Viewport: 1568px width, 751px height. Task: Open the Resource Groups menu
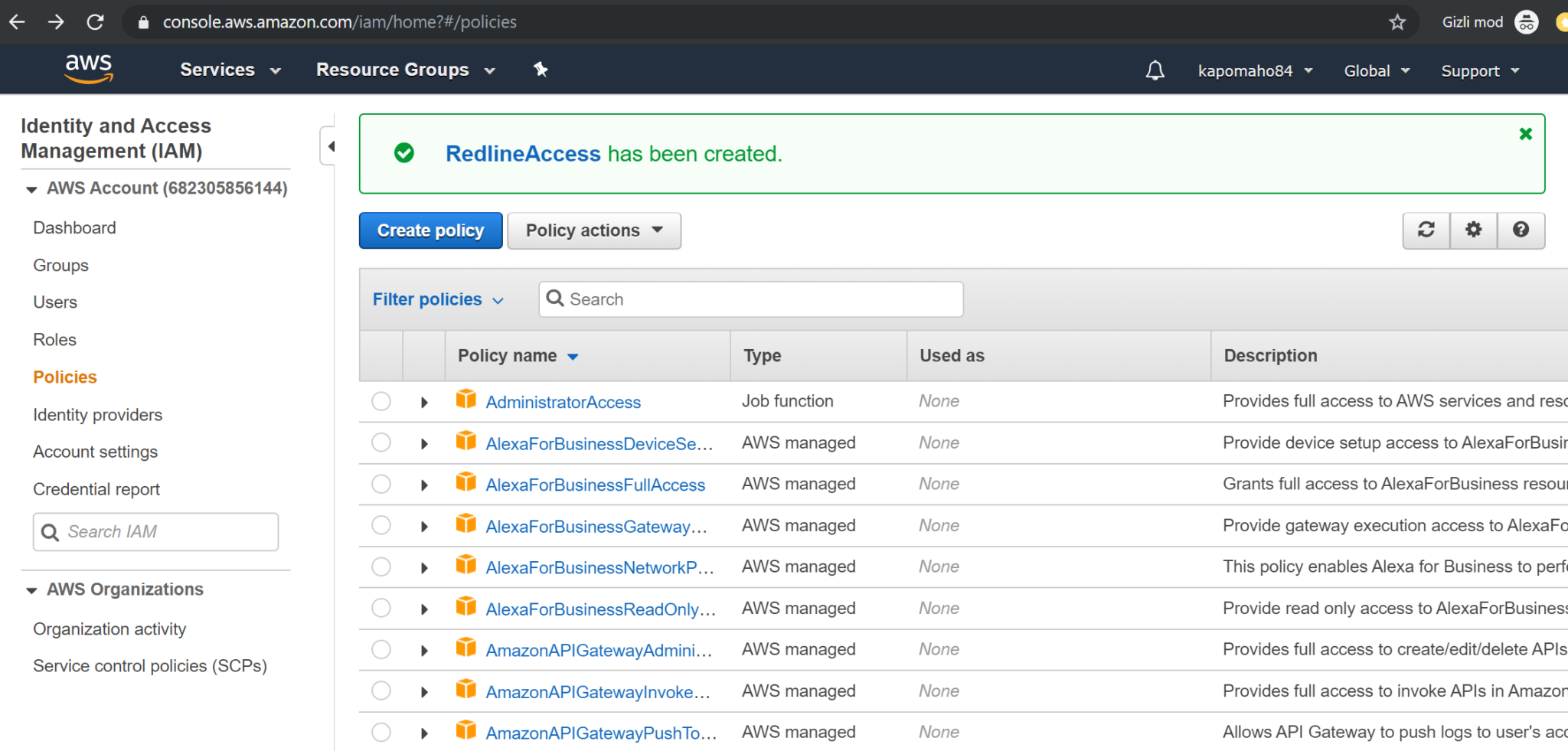coord(406,70)
